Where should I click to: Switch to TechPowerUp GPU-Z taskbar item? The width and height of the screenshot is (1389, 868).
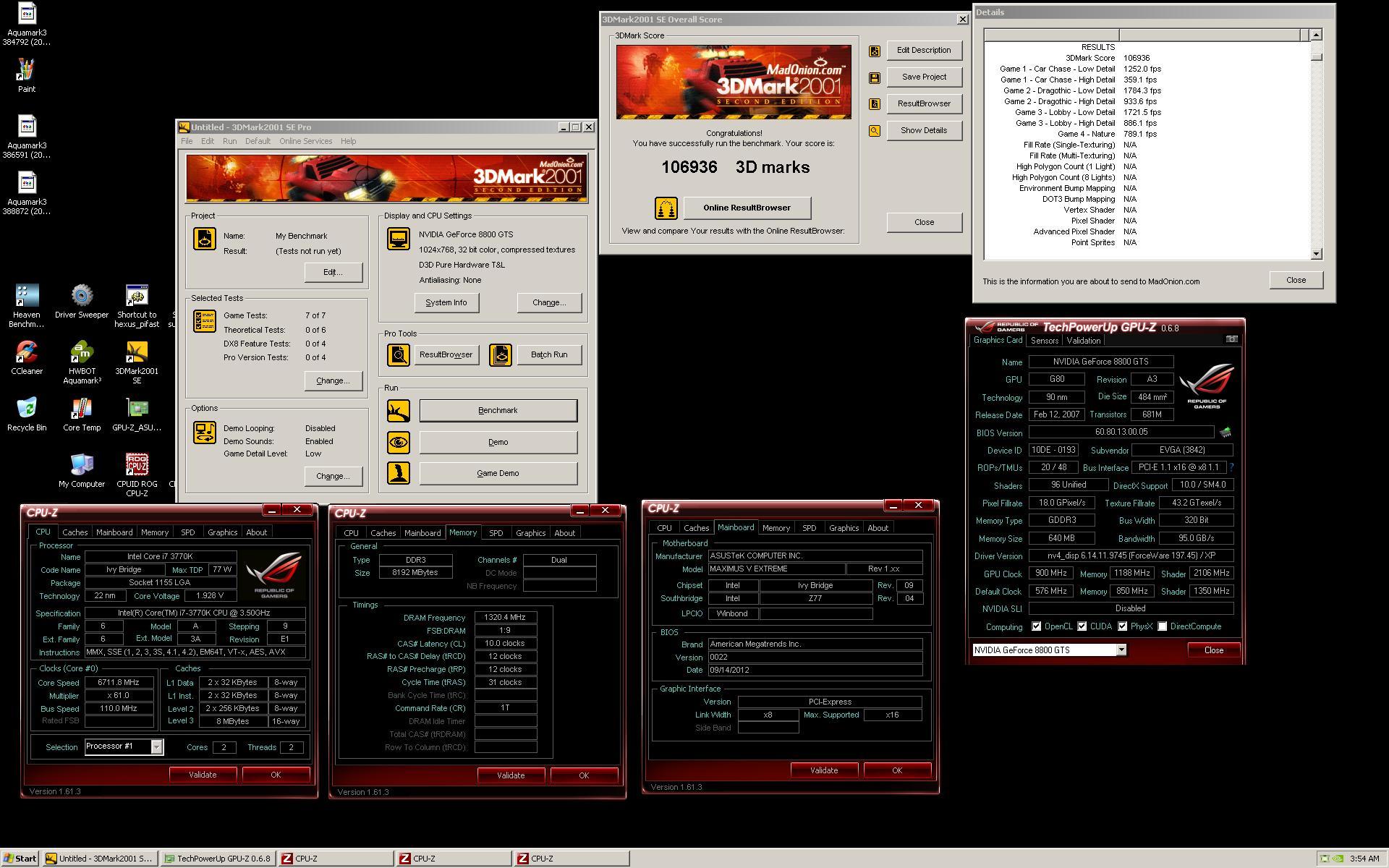pos(217,859)
